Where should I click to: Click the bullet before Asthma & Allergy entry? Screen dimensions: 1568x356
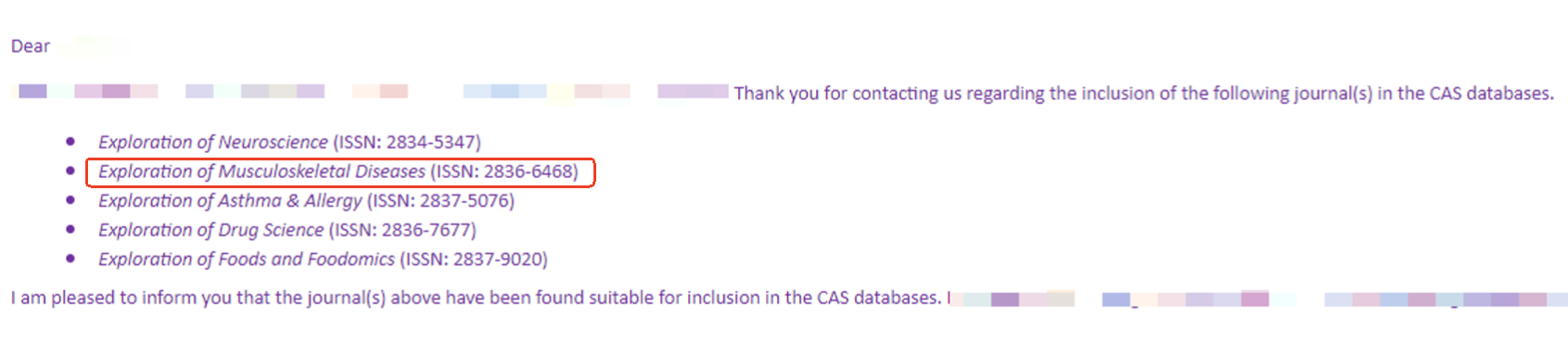point(70,200)
